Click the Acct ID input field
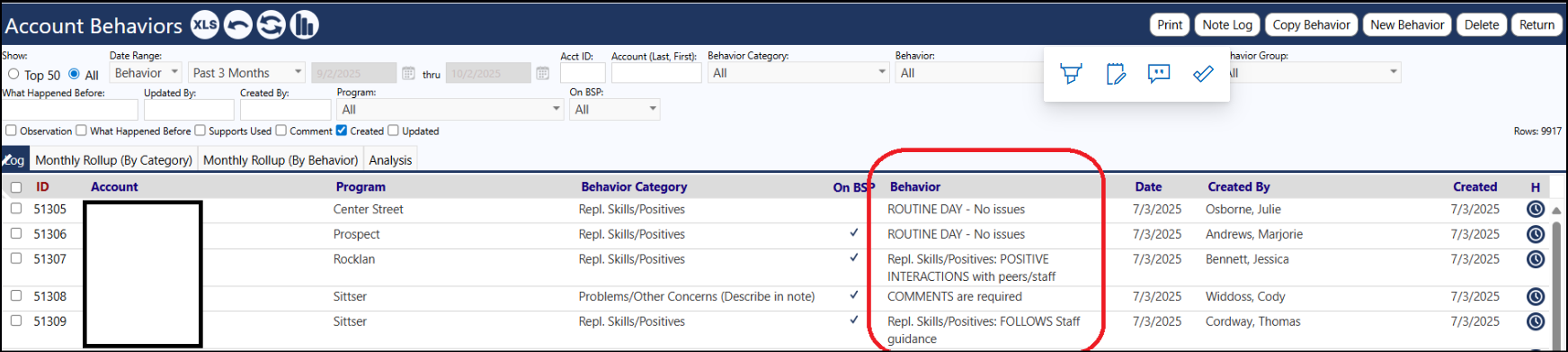1568x352 pixels. pos(583,73)
